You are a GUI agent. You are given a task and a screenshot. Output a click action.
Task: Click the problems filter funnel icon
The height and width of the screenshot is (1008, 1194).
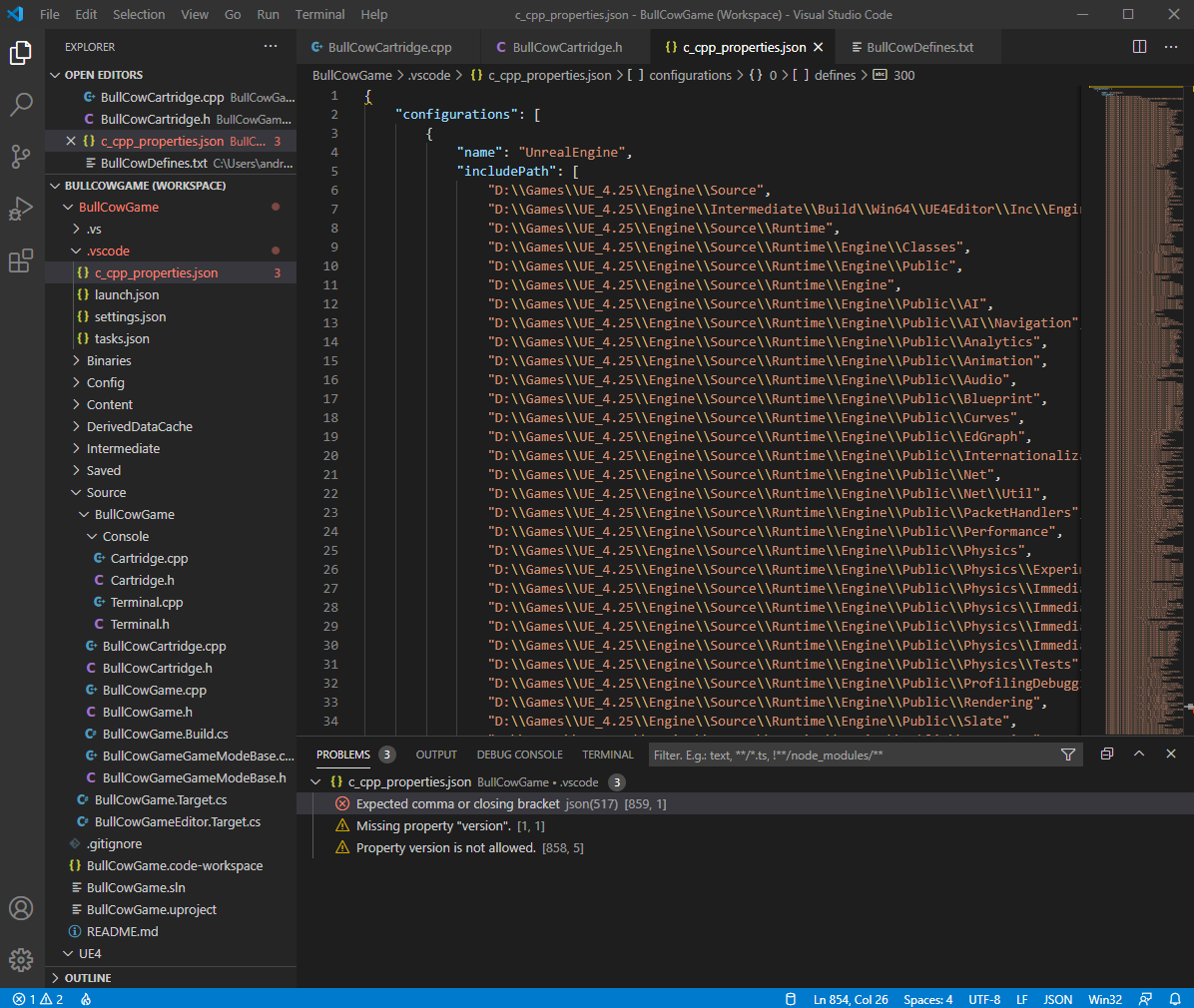tap(1068, 755)
